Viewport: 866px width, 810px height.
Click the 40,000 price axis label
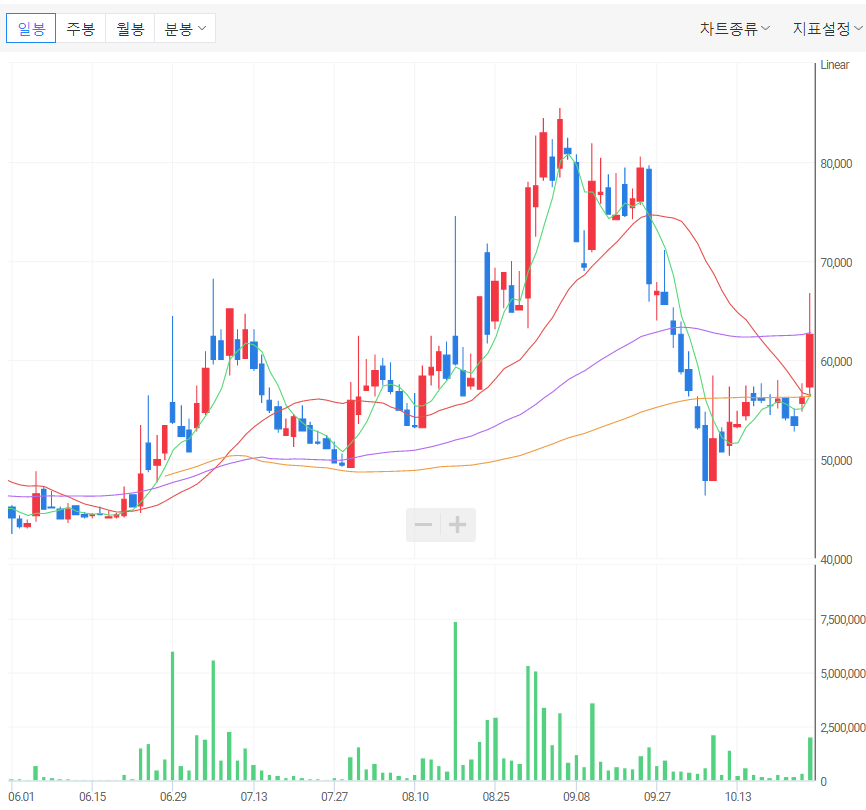tap(836, 559)
